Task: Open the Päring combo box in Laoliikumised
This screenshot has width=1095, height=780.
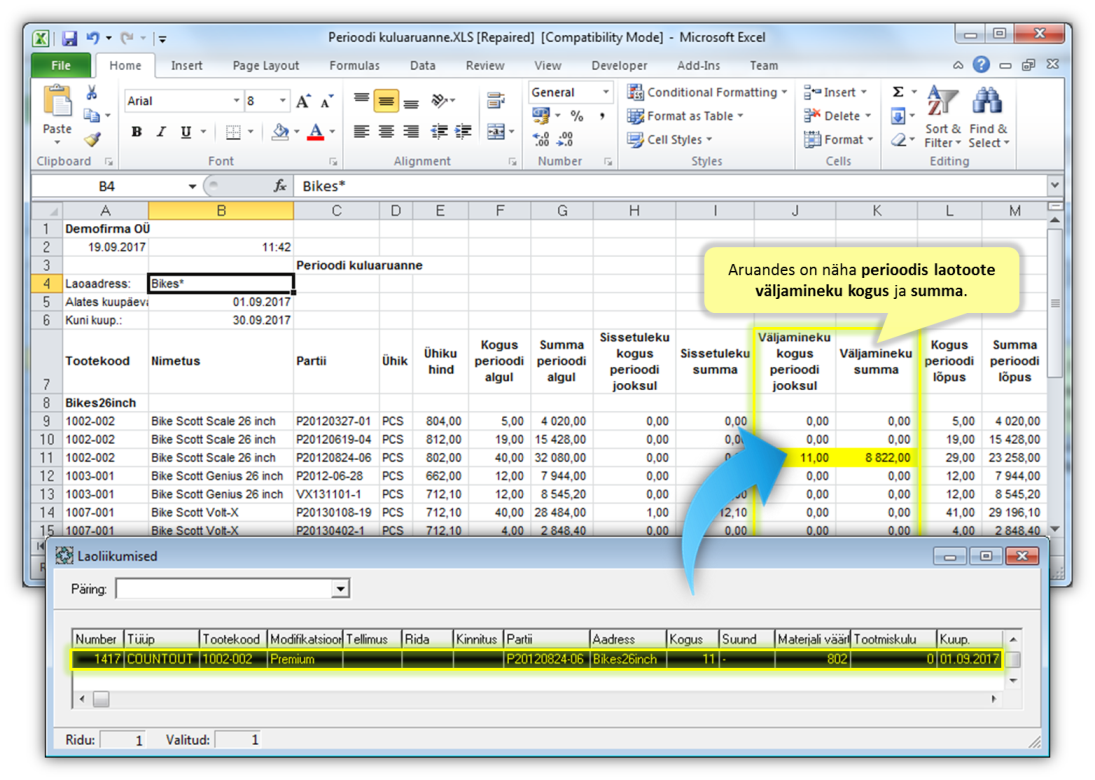Action: pyautogui.click(x=340, y=589)
